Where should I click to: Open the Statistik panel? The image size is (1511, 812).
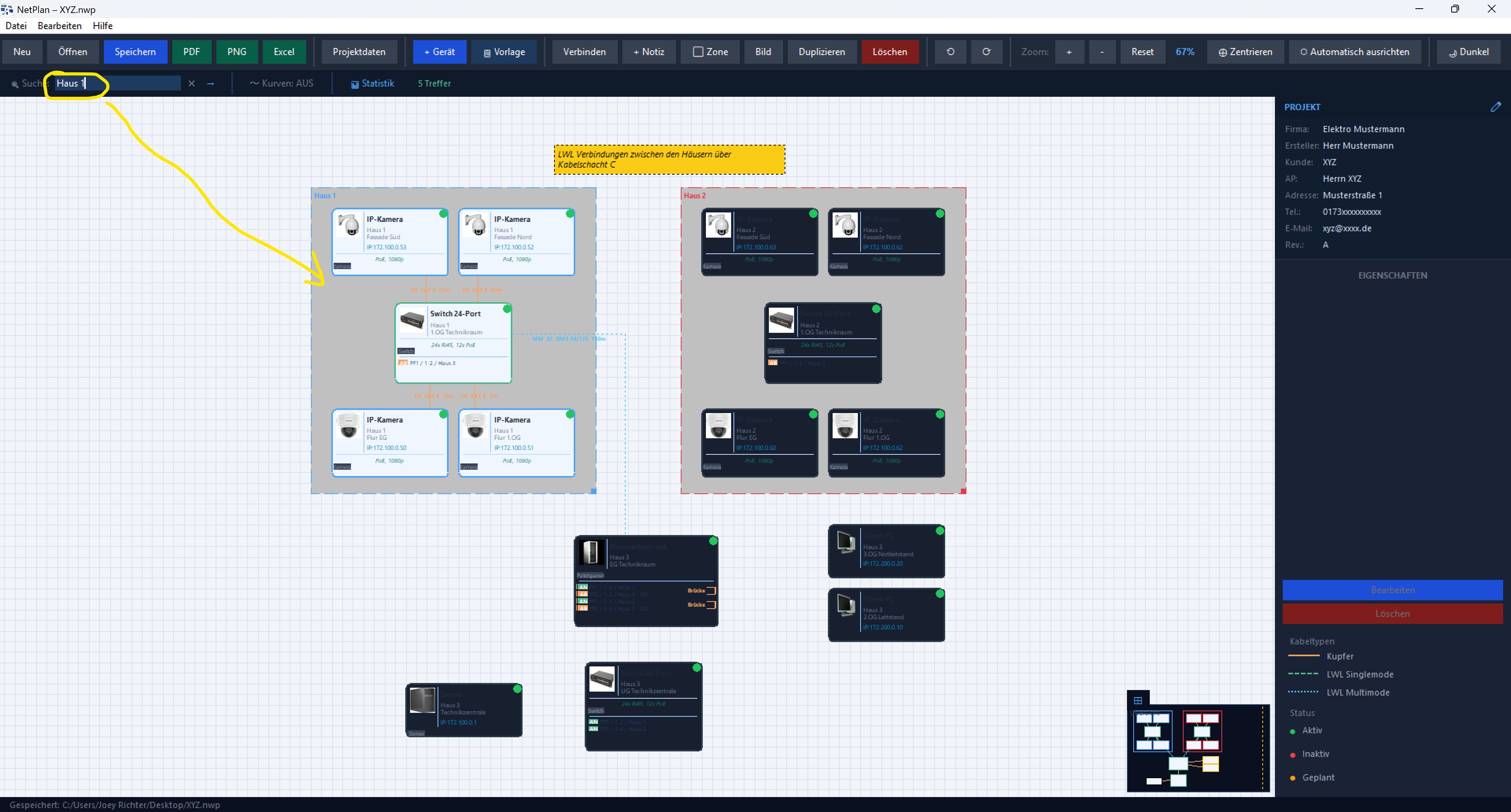pyautogui.click(x=373, y=84)
